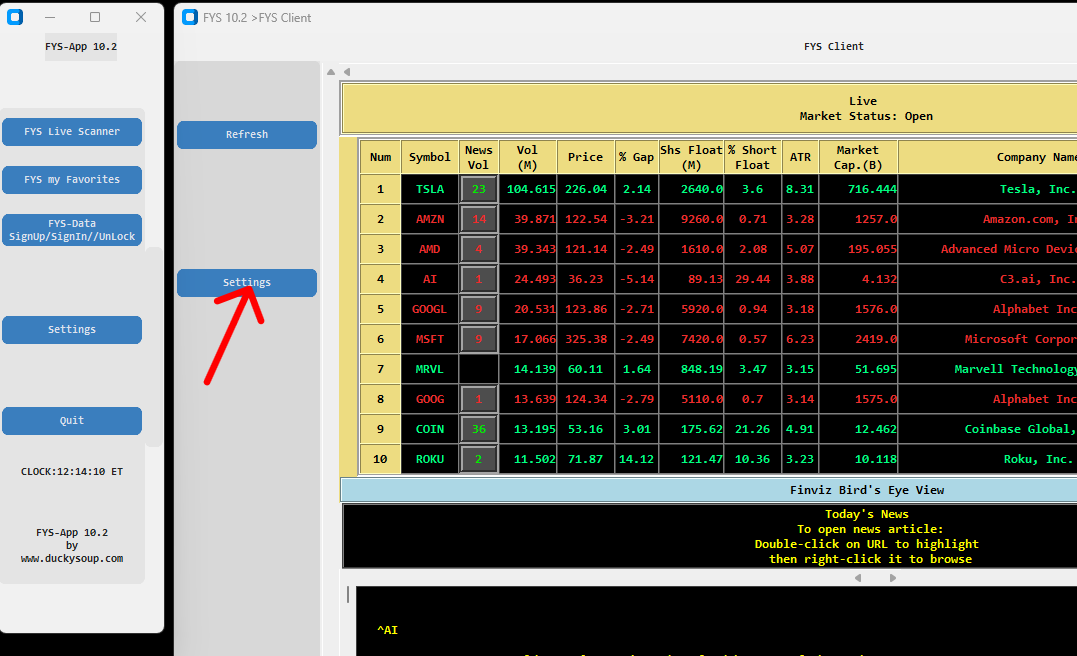This screenshot has height=656, width=1077.
Task: Click the left arrow above the scanner table
Action: pos(347,72)
